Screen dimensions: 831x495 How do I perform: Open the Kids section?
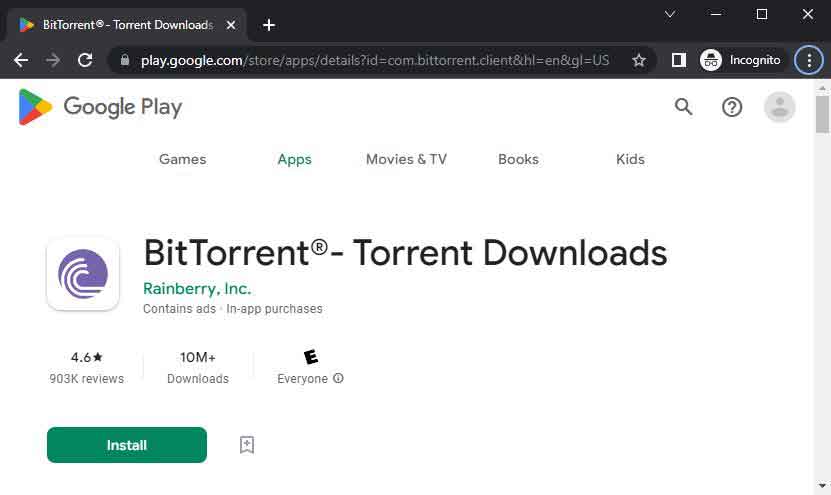pyautogui.click(x=630, y=159)
